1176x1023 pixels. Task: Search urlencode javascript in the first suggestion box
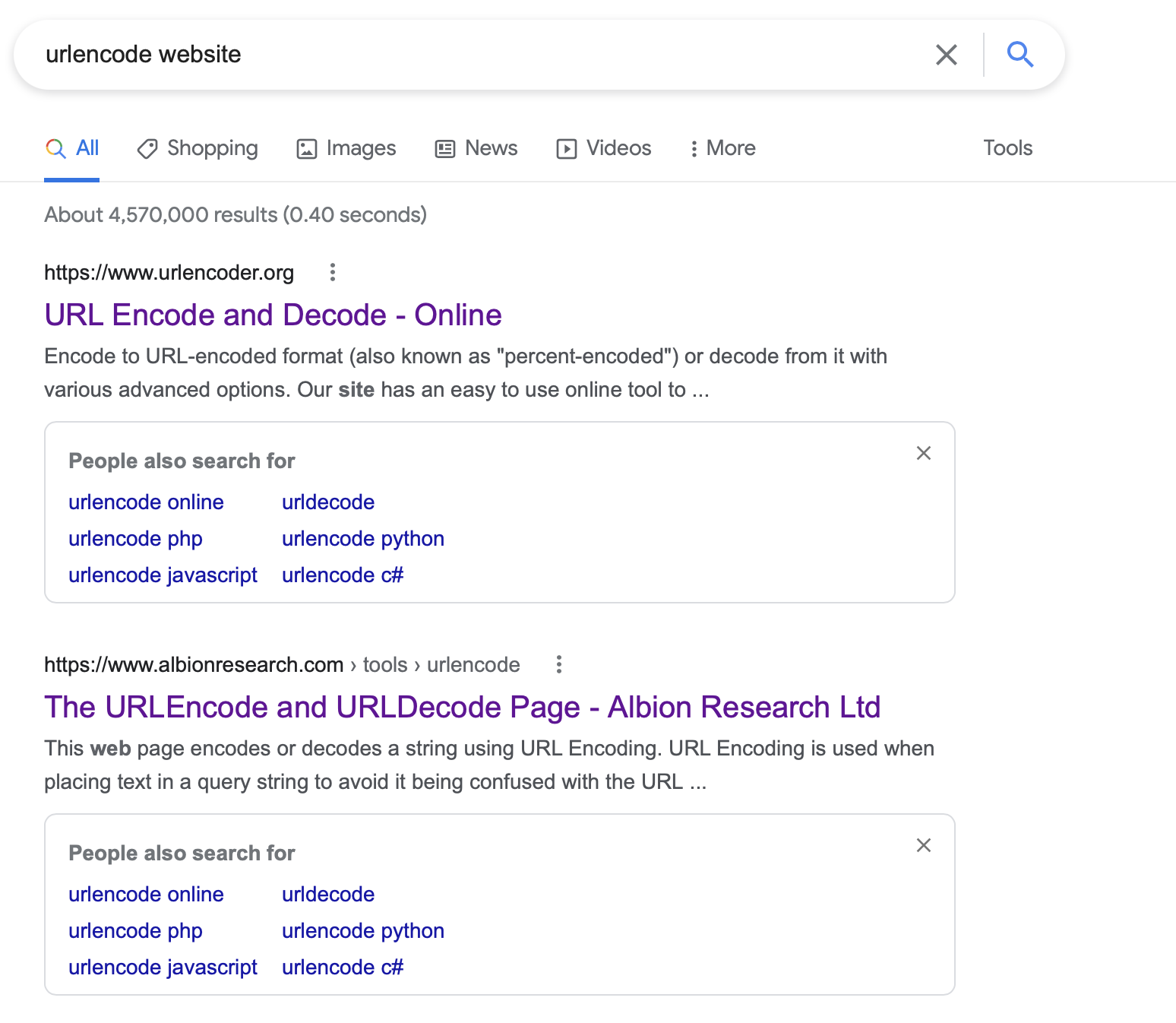click(x=163, y=575)
